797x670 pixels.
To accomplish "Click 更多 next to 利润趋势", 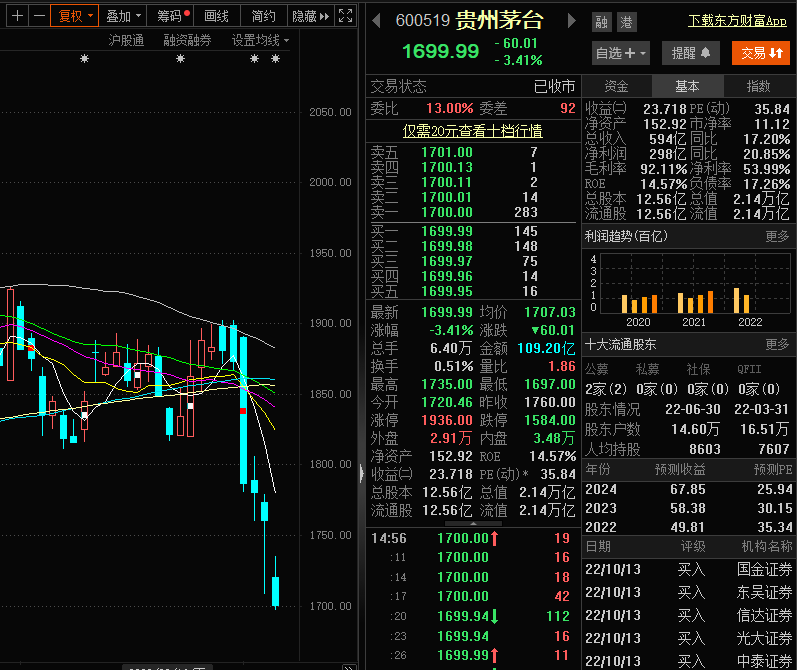I will click(777, 236).
